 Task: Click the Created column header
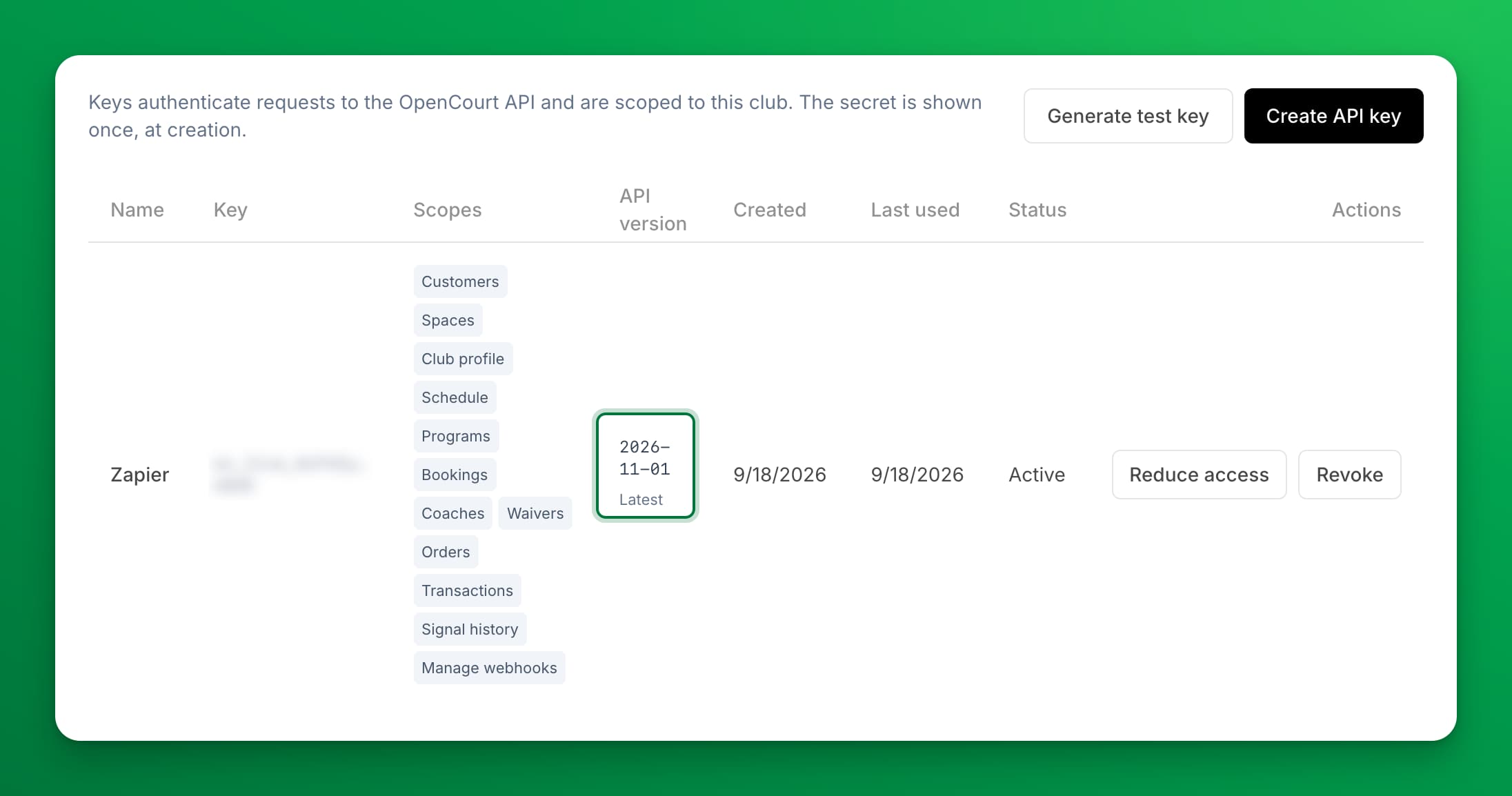click(770, 210)
